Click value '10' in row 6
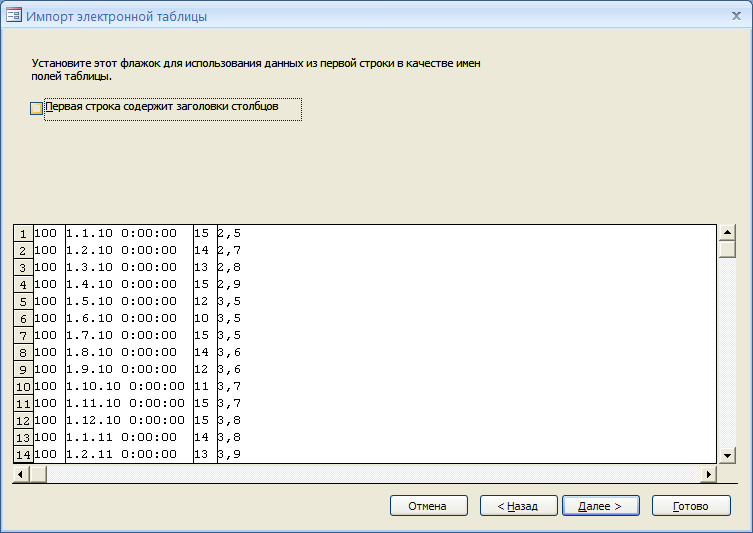This screenshot has width=753, height=533. [x=202, y=318]
